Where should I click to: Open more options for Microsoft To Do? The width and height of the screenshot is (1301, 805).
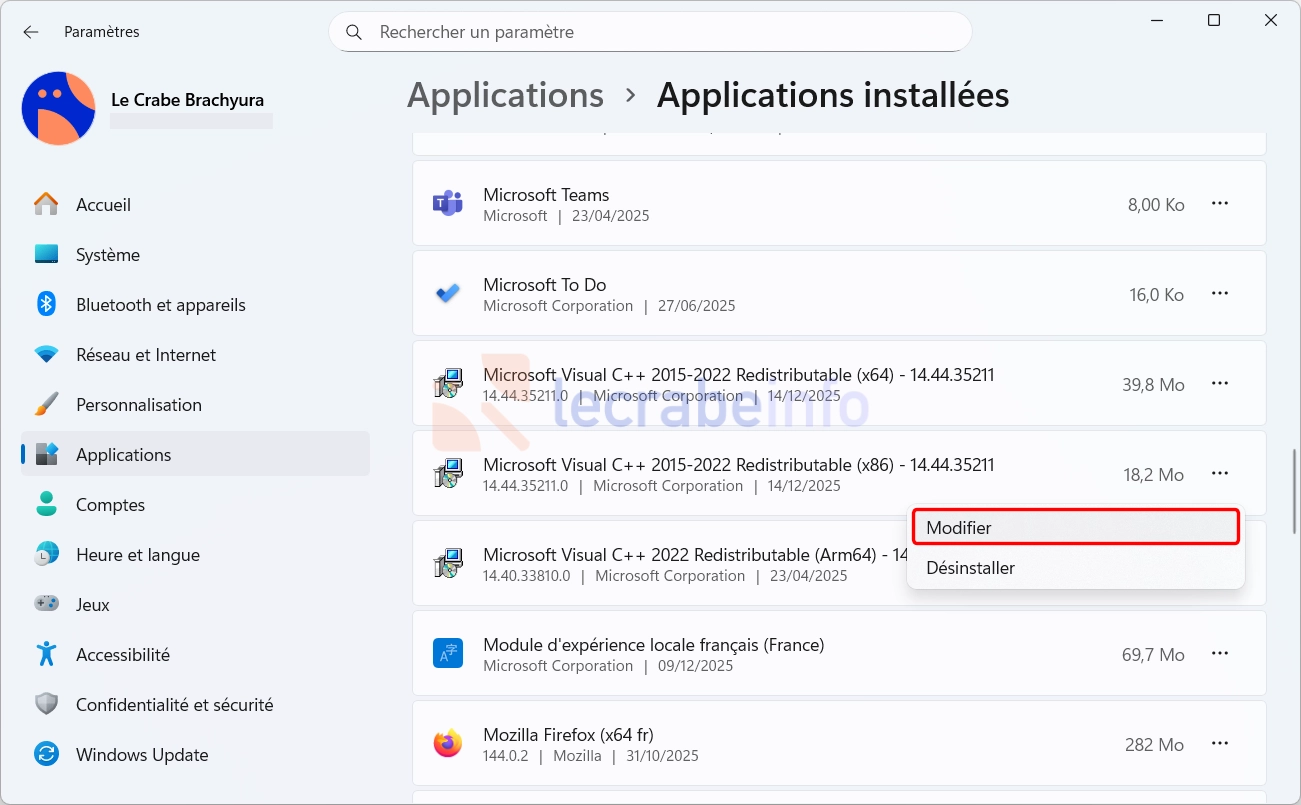click(x=1219, y=294)
